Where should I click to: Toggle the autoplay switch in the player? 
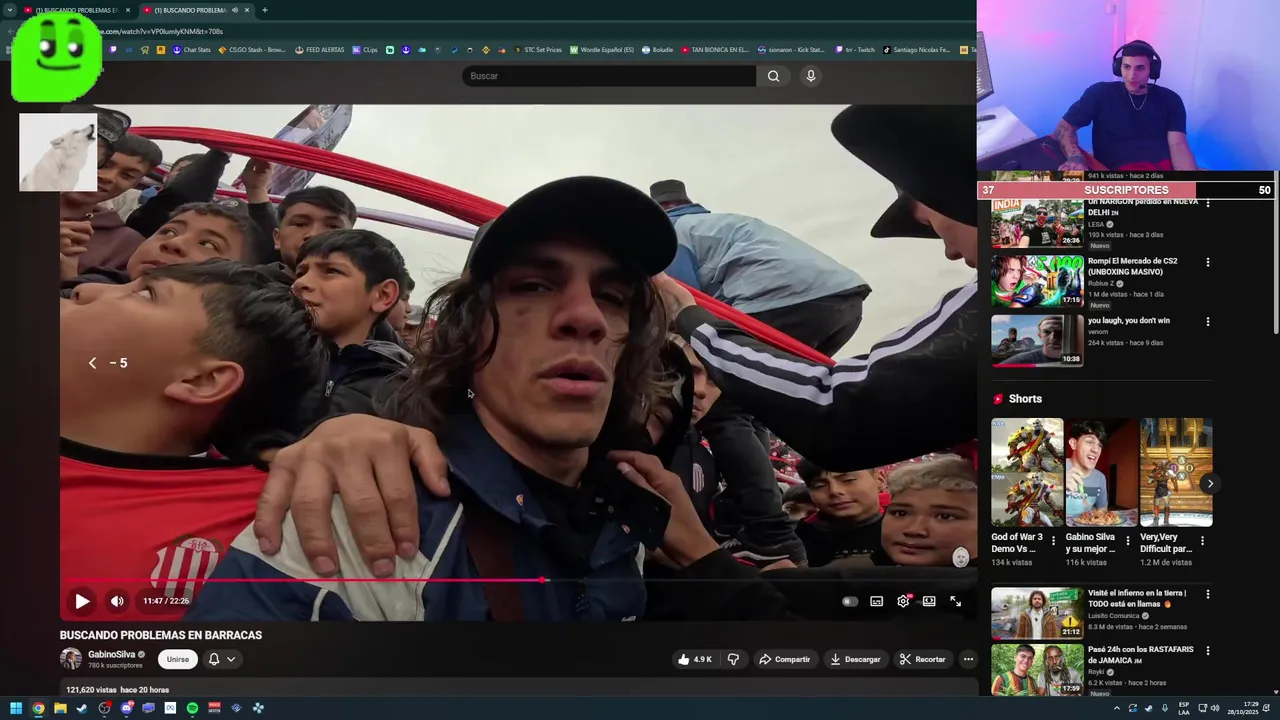click(850, 601)
